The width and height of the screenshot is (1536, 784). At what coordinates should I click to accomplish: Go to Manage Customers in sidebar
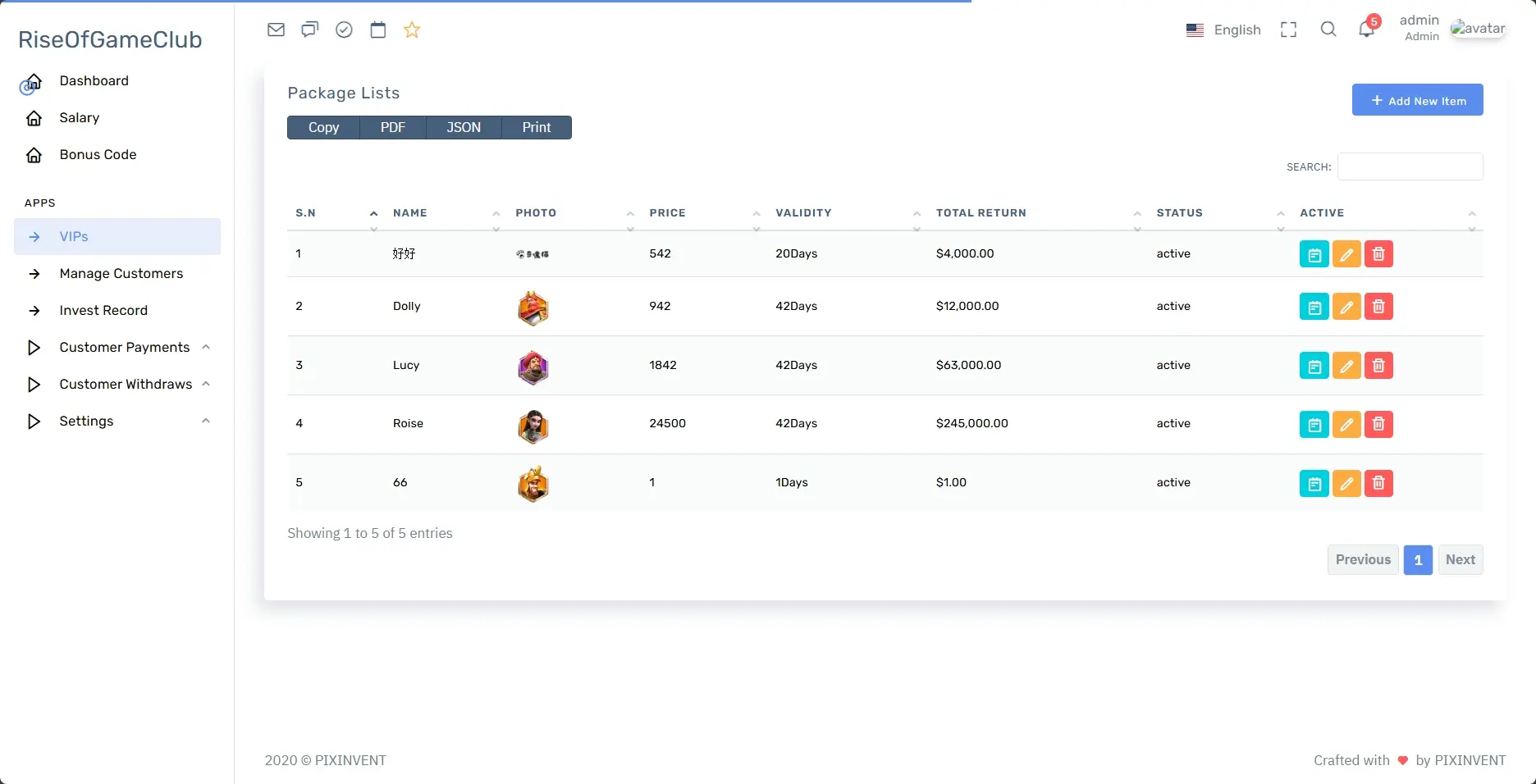[x=121, y=274]
